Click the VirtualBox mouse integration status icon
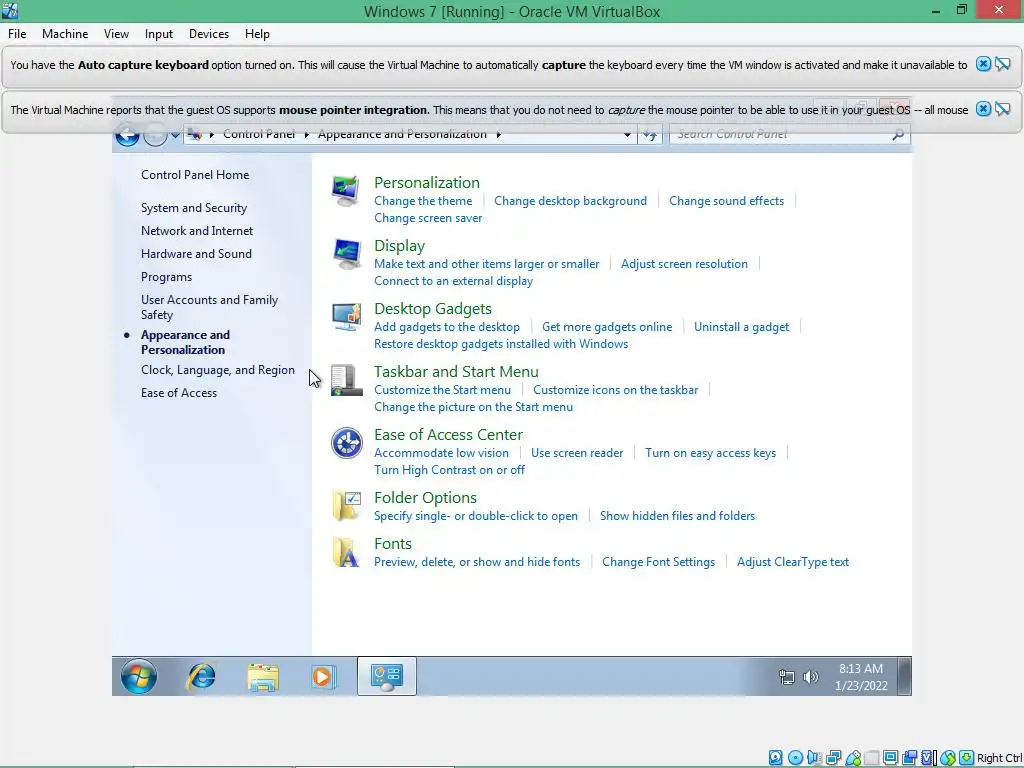1024x768 pixels. click(x=948, y=758)
